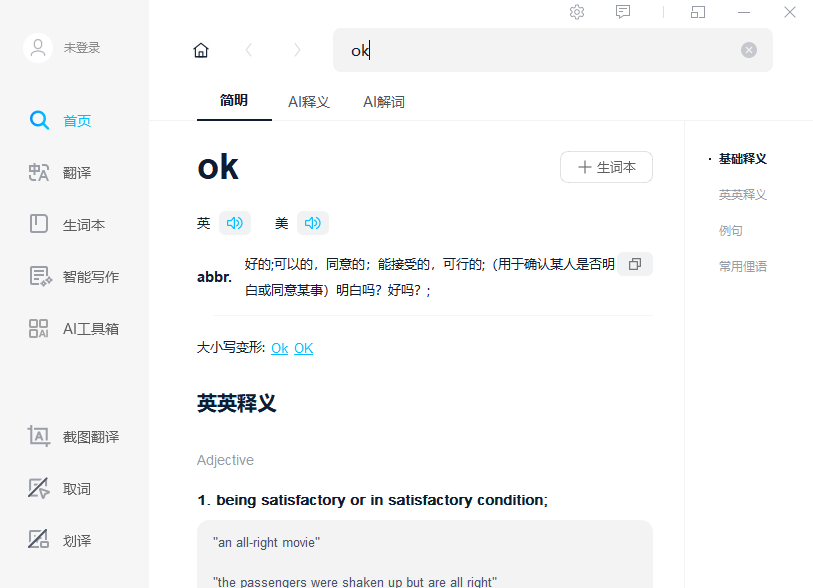813x588 pixels.
Task: Click the 未登录 login label
Action: tap(82, 48)
